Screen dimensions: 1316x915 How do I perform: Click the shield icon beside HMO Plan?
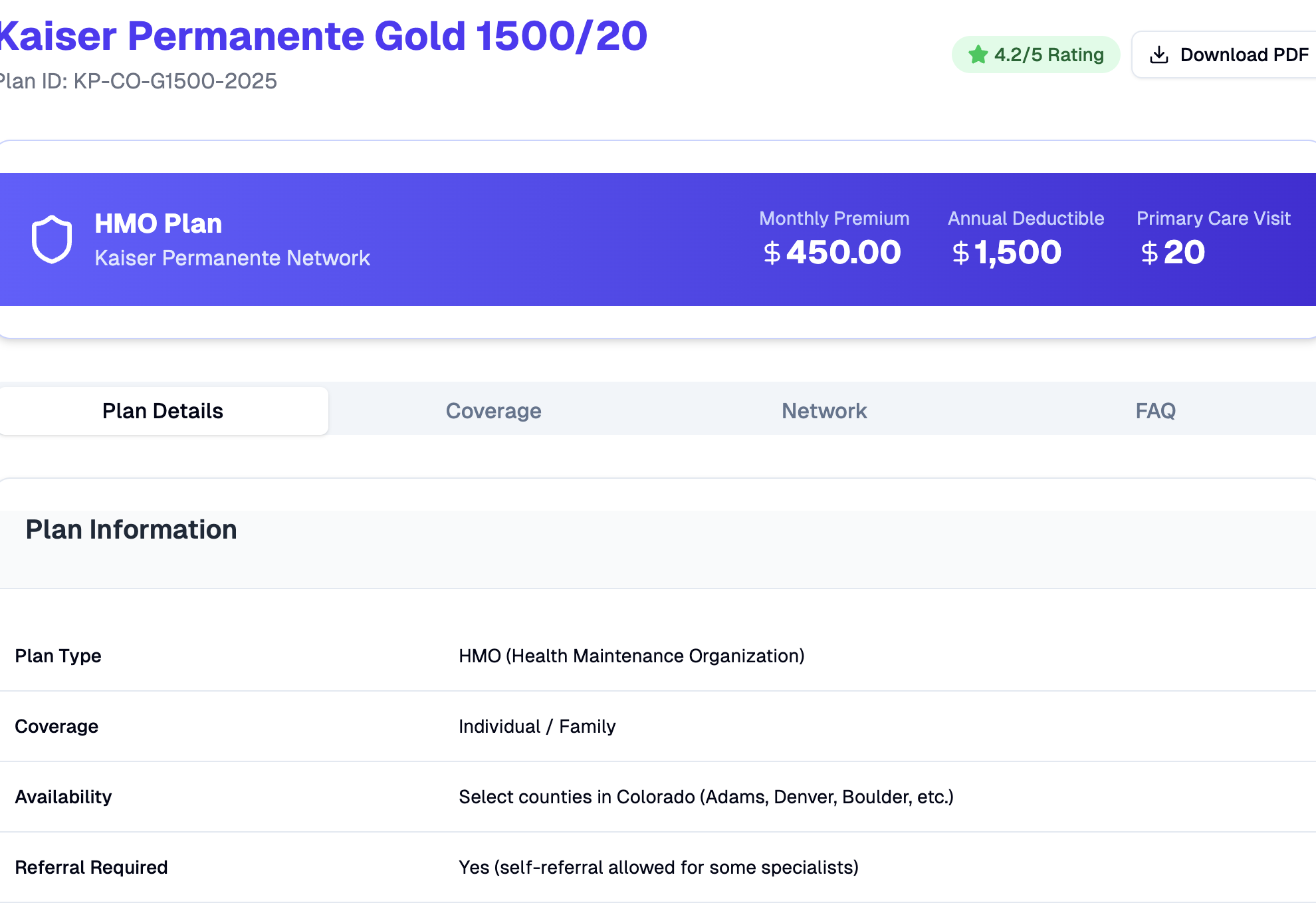pyautogui.click(x=52, y=239)
